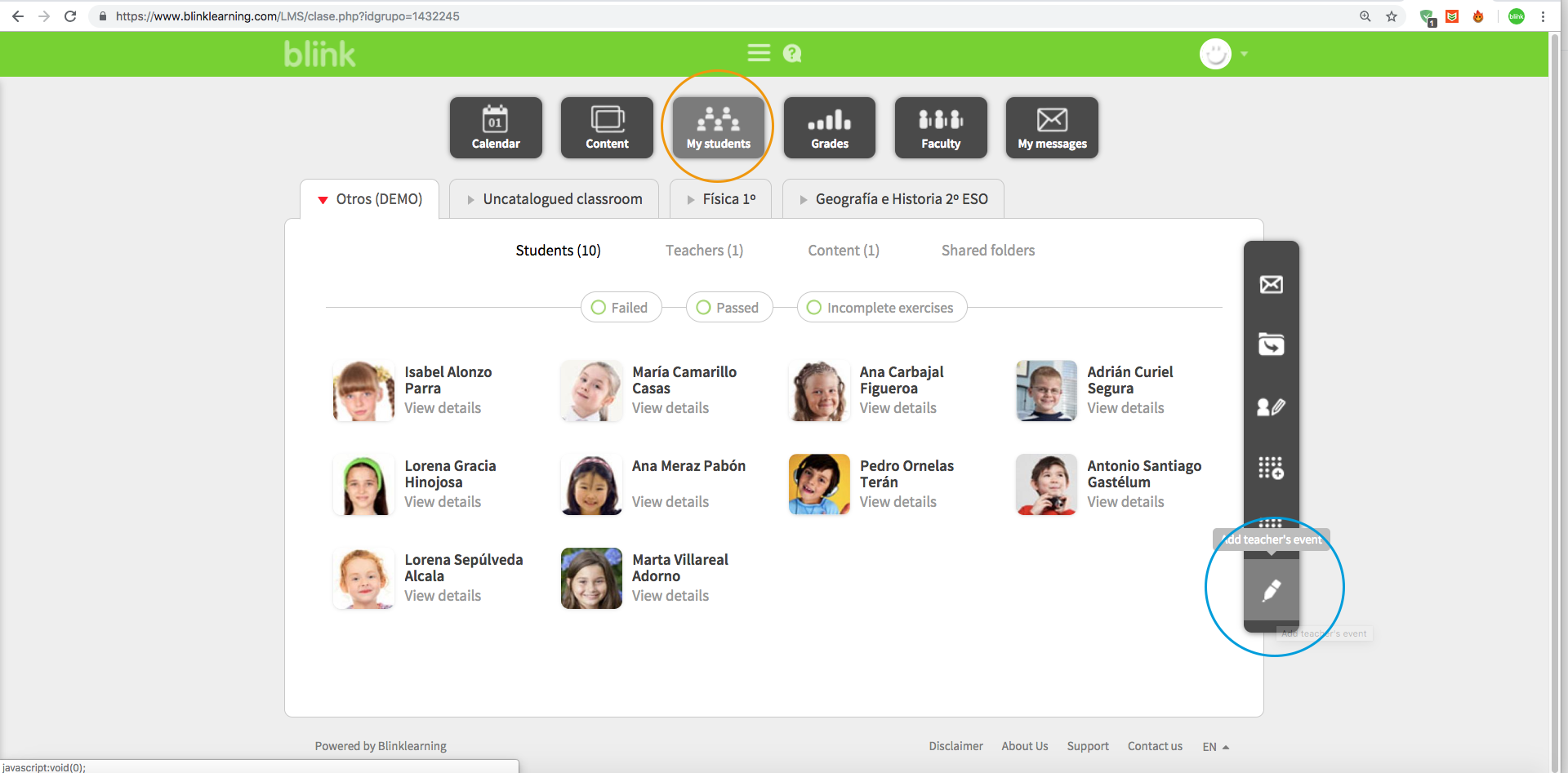Viewport: 1568px width, 773px height.
Task: Open the user profile dropdown arrow
Action: click(x=1244, y=54)
